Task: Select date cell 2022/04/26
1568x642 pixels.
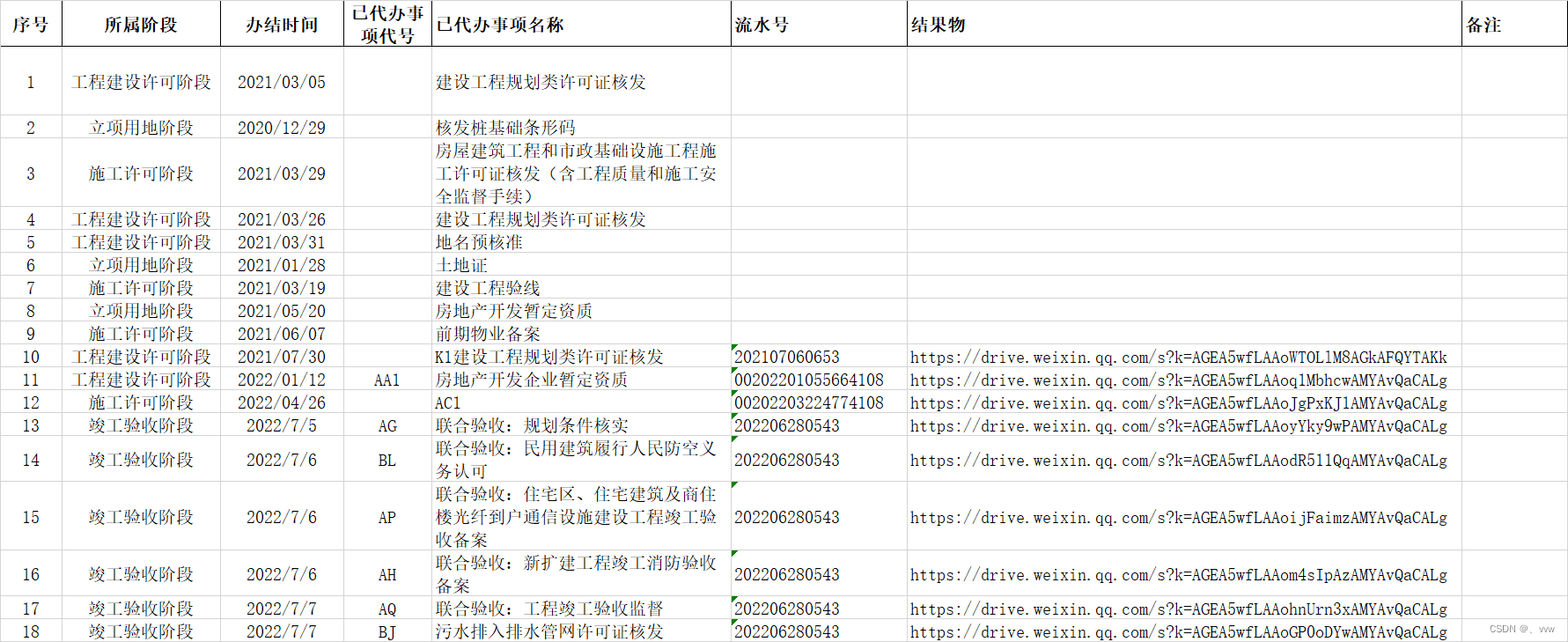Action: click(282, 402)
